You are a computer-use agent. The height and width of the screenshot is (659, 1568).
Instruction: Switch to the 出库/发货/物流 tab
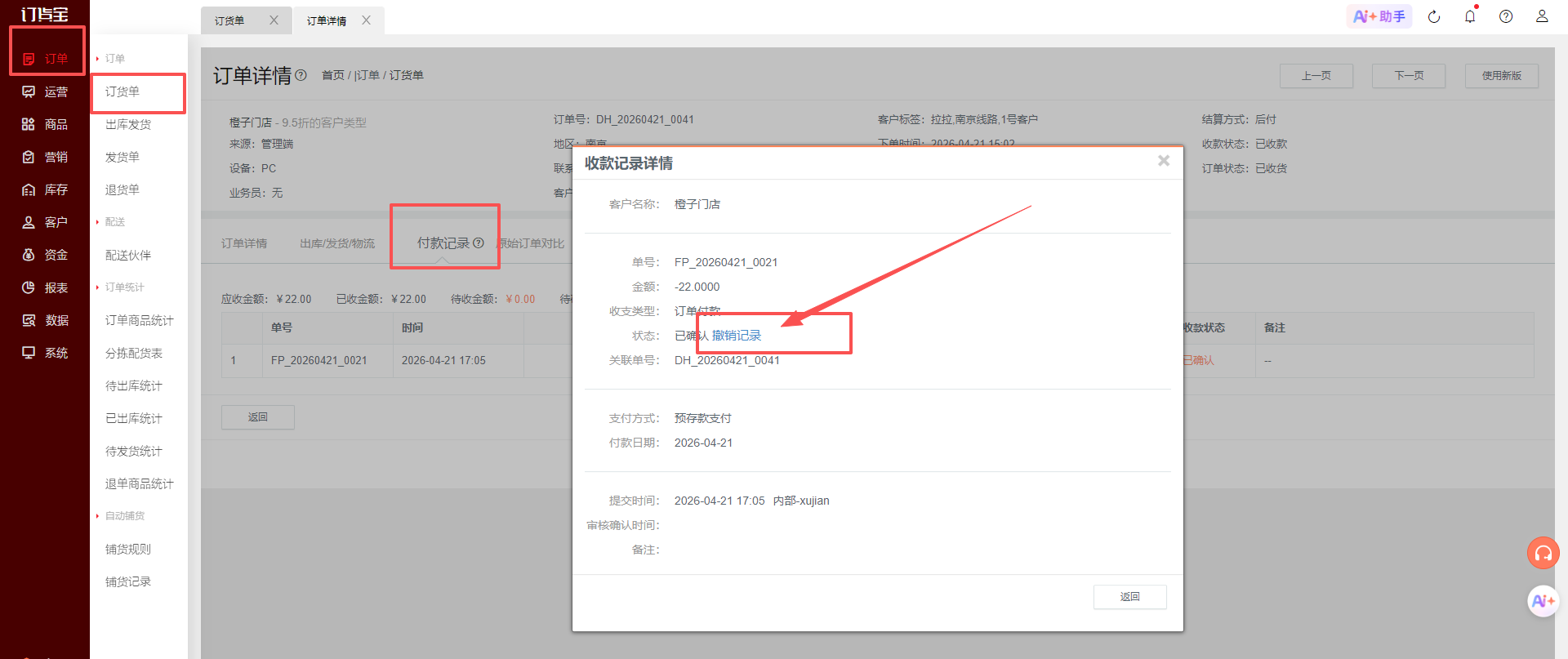(x=337, y=243)
